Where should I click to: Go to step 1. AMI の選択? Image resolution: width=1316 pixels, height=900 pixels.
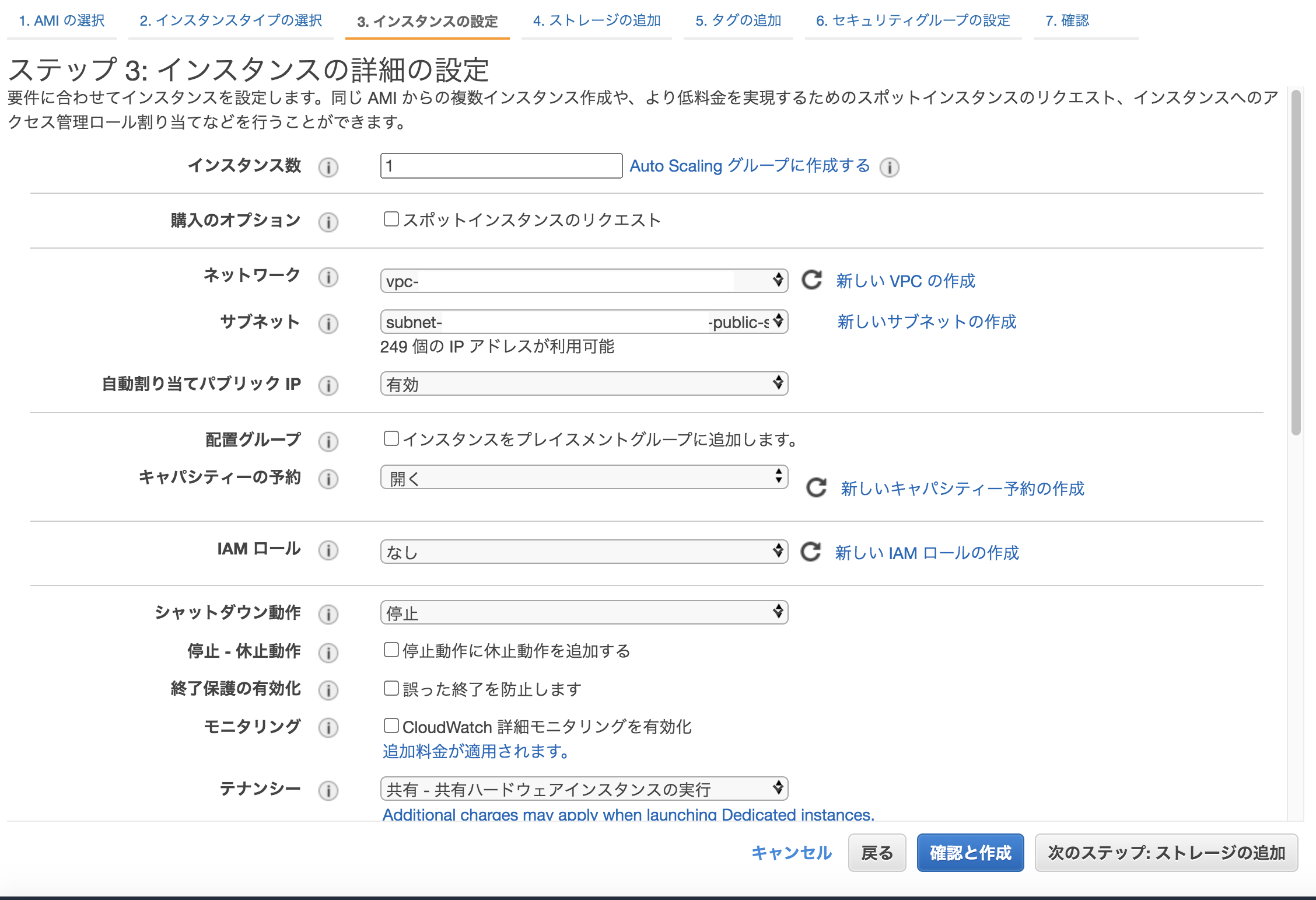[62, 21]
